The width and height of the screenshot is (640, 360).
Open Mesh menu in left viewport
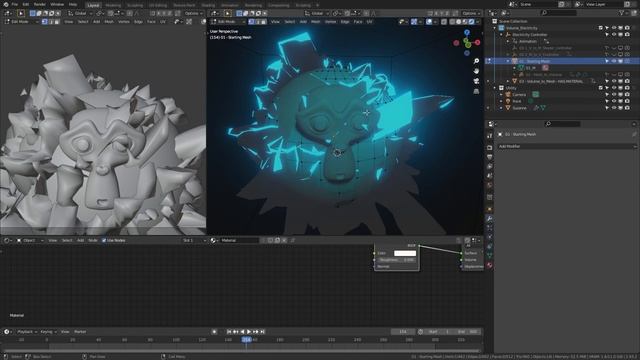click(109, 22)
